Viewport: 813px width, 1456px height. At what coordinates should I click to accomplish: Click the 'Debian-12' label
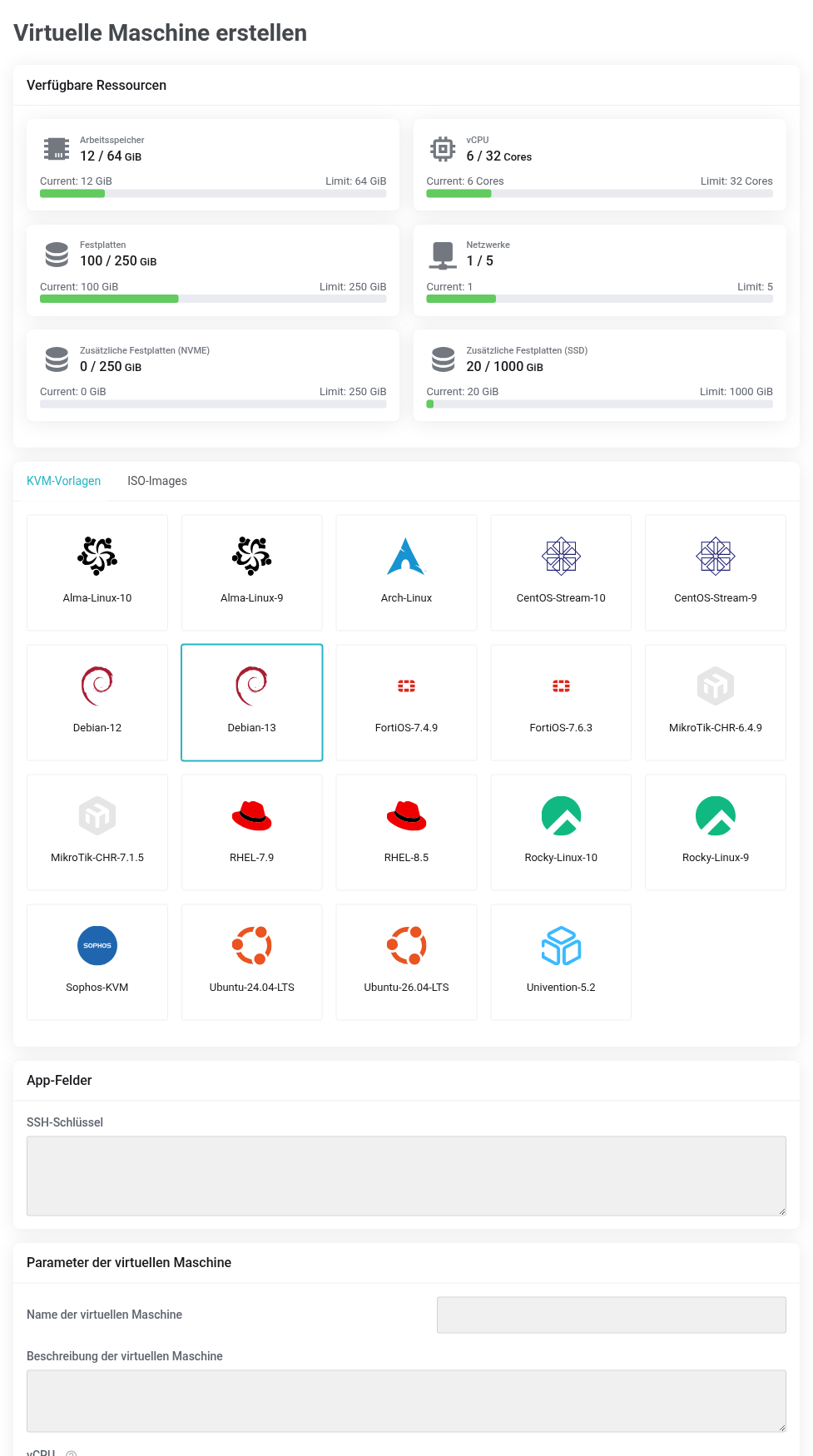coord(97,728)
